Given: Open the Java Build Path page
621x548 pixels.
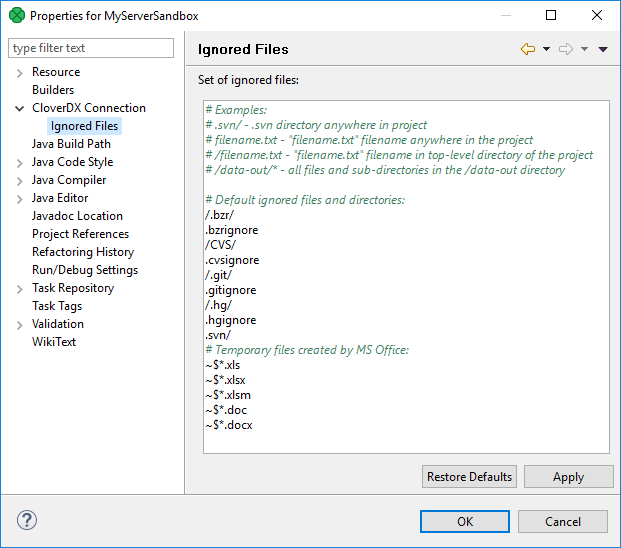Looking at the screenshot, I should (71, 144).
